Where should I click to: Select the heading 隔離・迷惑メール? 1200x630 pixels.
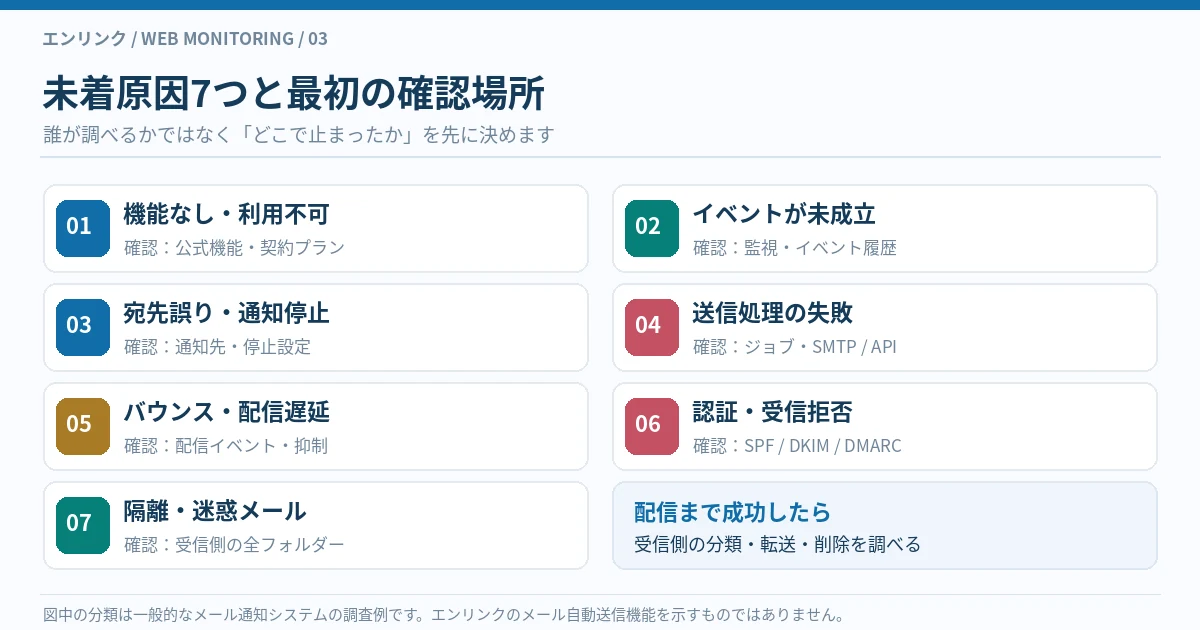click(x=215, y=511)
